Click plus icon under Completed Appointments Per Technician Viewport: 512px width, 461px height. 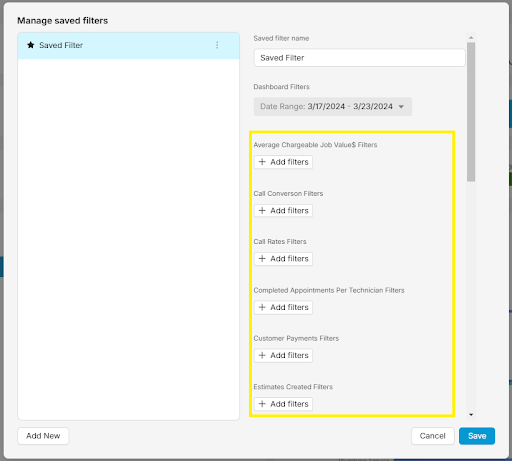(x=262, y=307)
